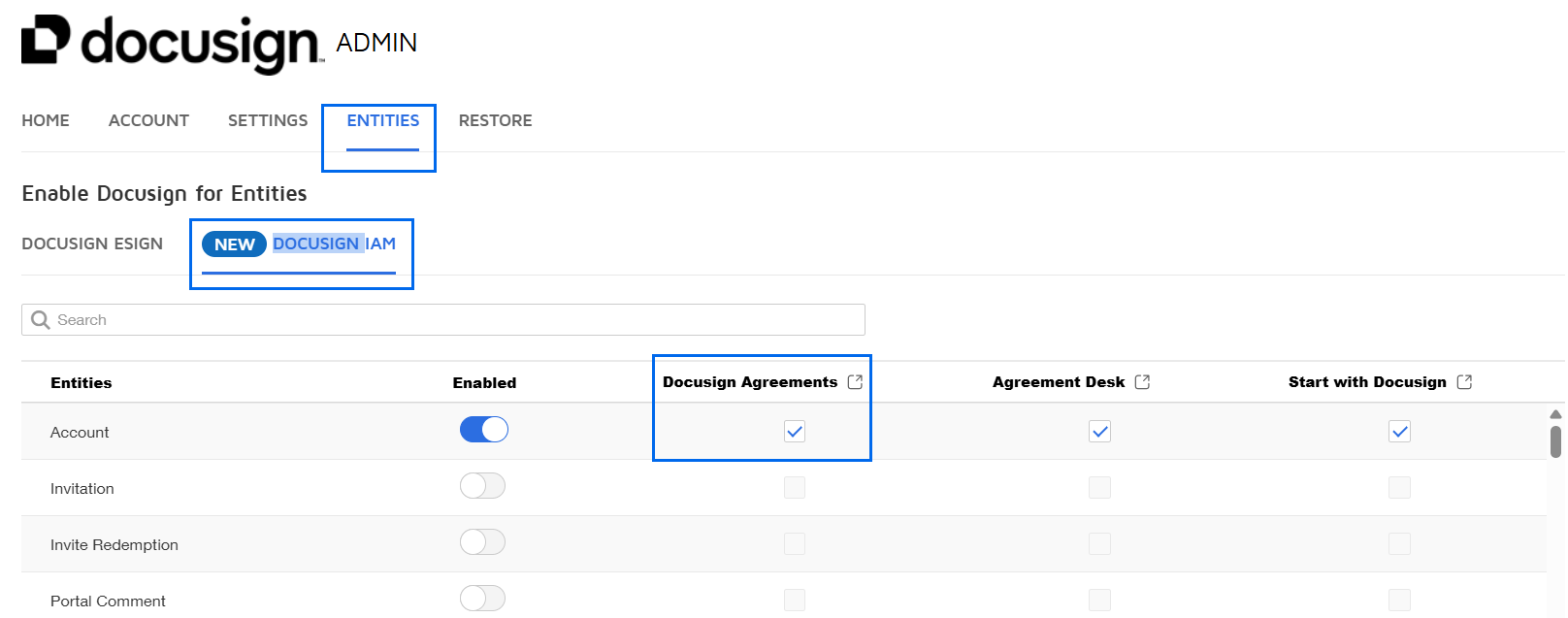Check Start with Docusign for Invite Redemption
This screenshot has width=1568, height=618.
[1399, 543]
